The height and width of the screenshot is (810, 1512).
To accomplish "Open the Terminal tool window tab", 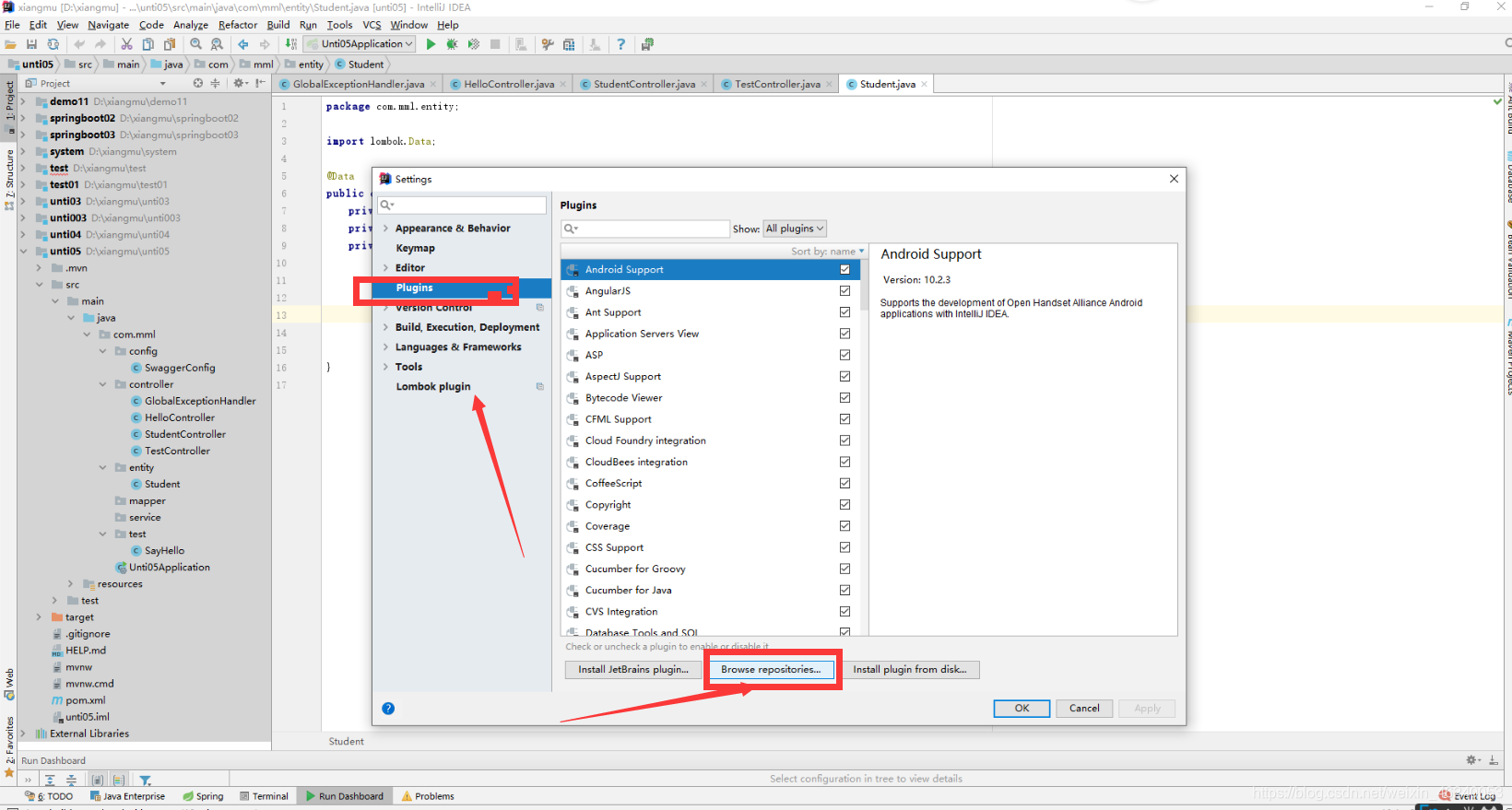I will (x=264, y=796).
